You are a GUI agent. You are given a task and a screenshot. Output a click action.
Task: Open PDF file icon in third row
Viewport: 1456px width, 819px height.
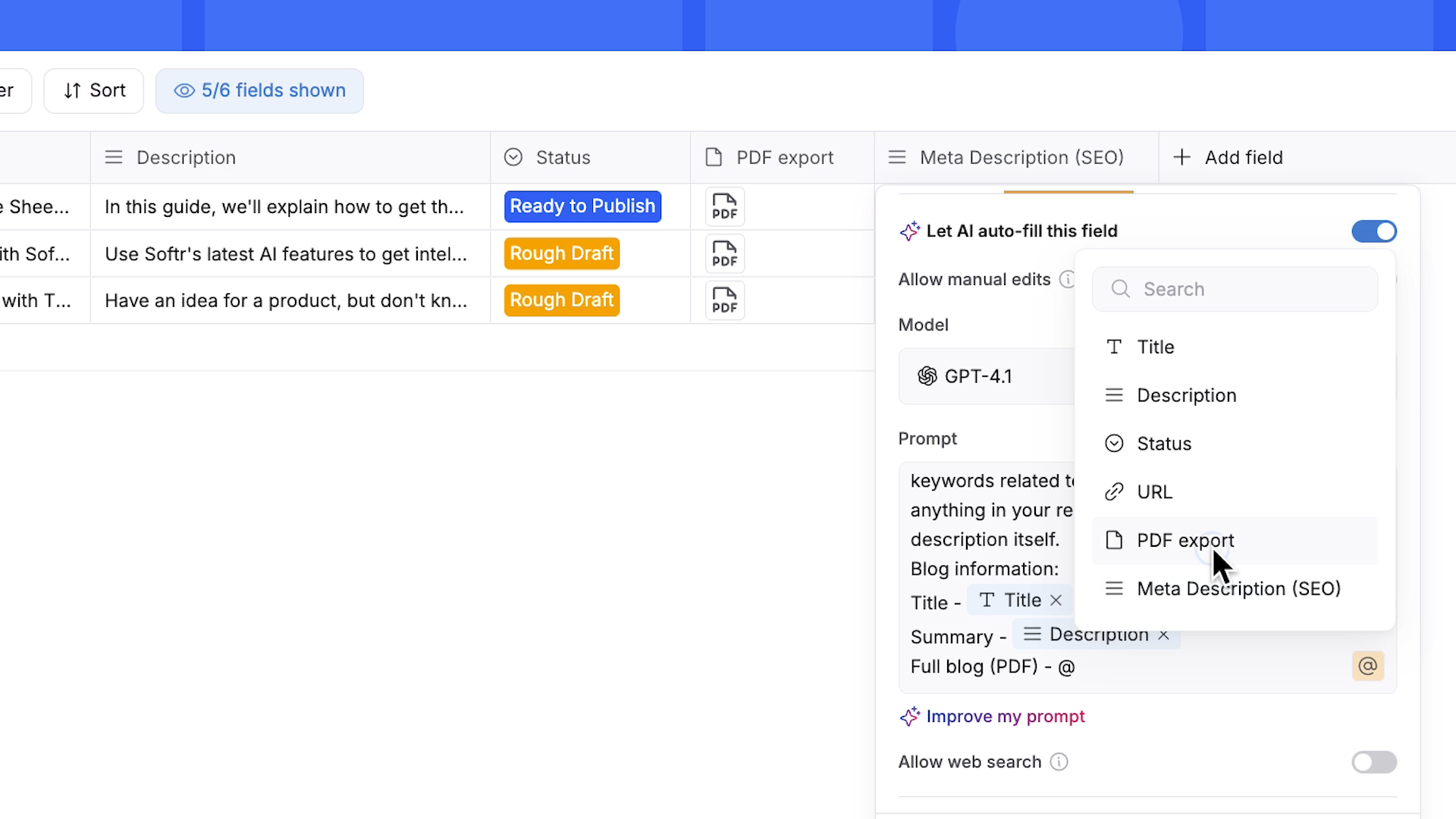click(x=724, y=300)
